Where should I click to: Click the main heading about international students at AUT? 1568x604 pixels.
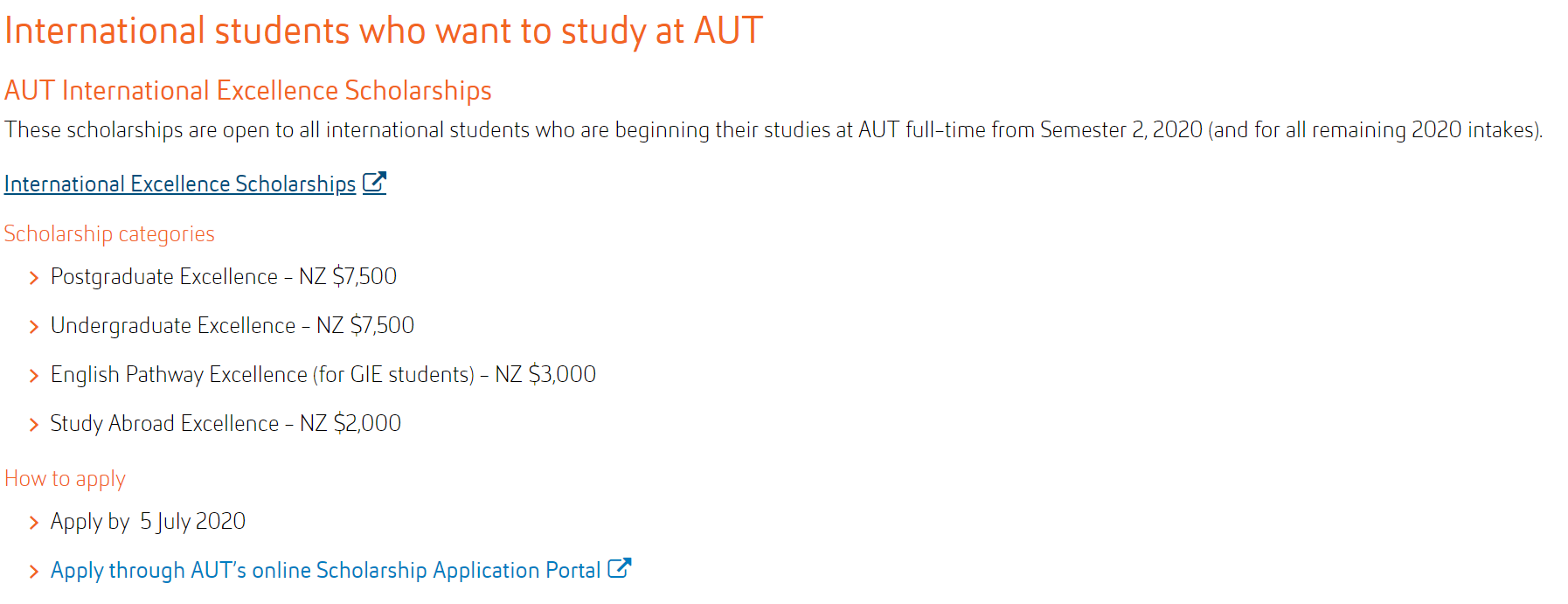point(384,31)
